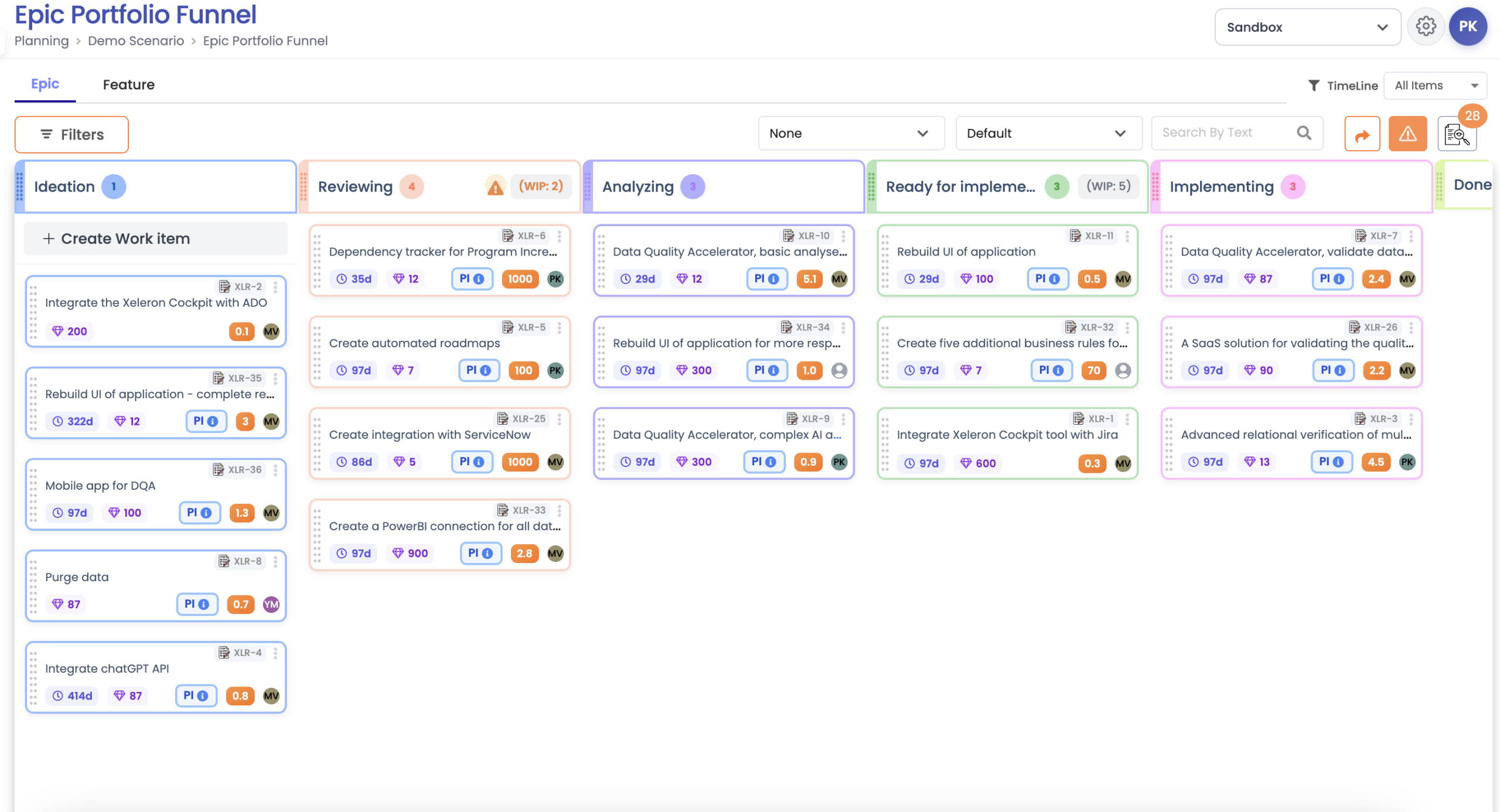The image size is (1500, 812).
Task: Open three-dot menu on XLR-6 card
Action: (x=560, y=236)
